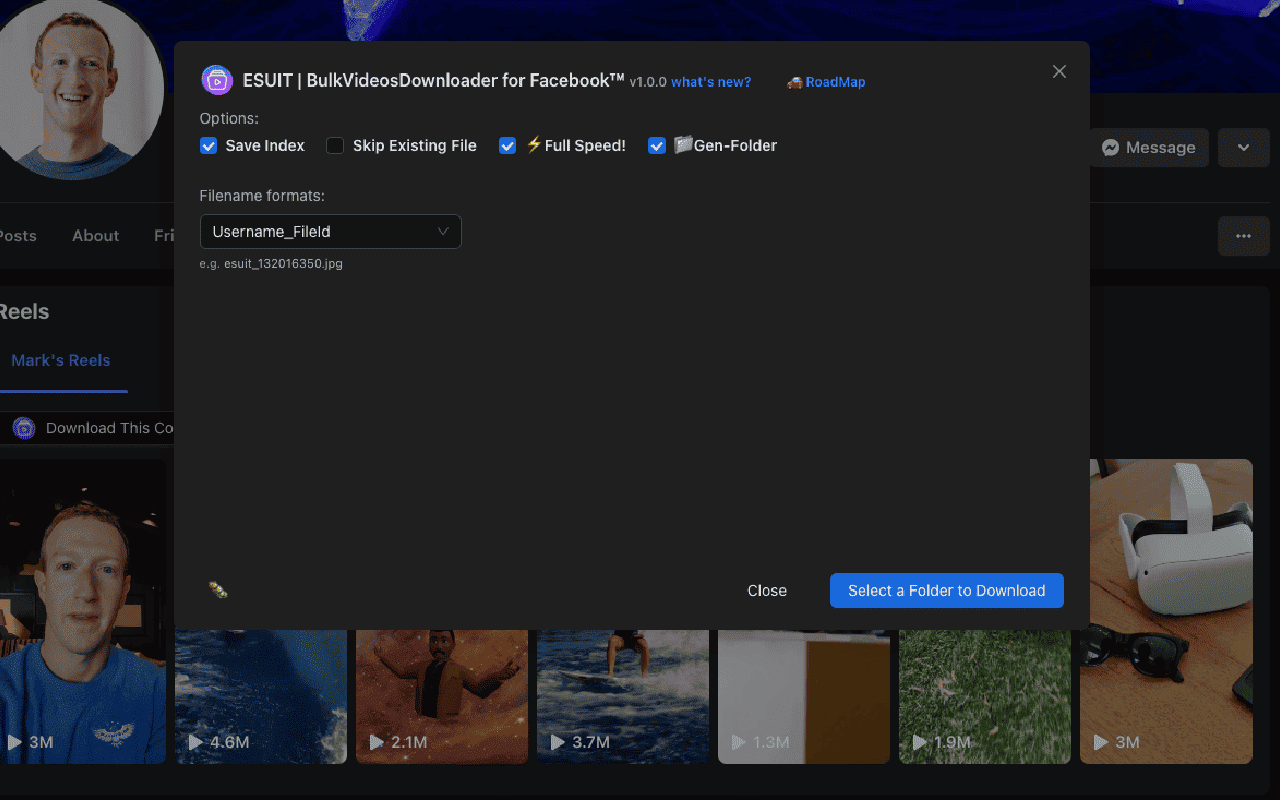Open the three-dots profile menu
1280x800 pixels.
[1243, 236]
